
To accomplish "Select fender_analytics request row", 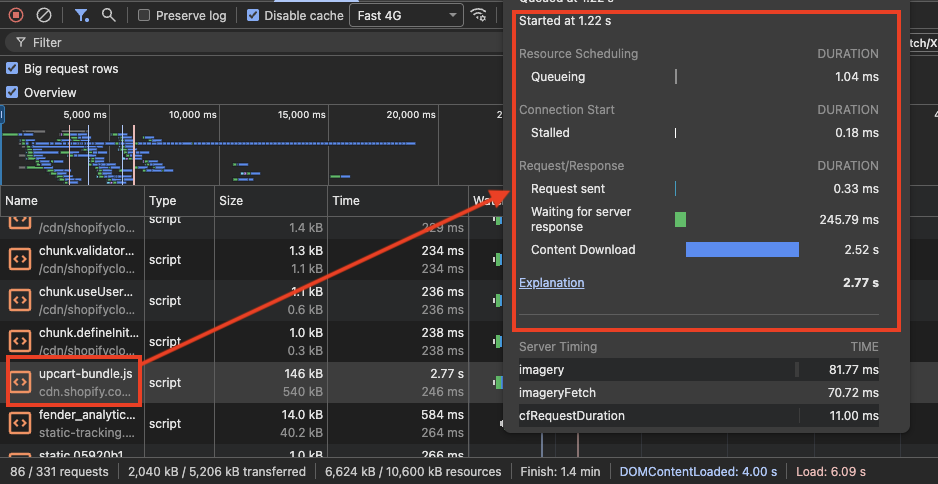I will (x=251, y=423).
